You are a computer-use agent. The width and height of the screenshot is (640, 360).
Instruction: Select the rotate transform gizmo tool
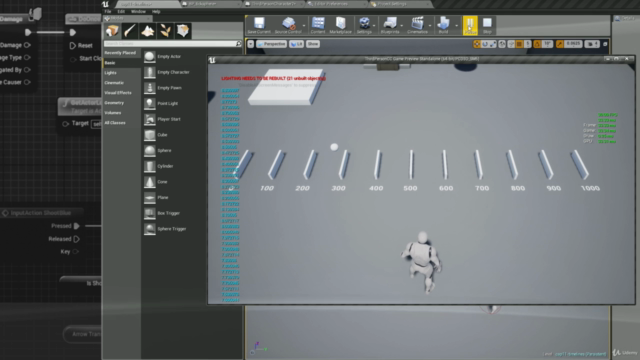pyautogui.click(x=485, y=44)
